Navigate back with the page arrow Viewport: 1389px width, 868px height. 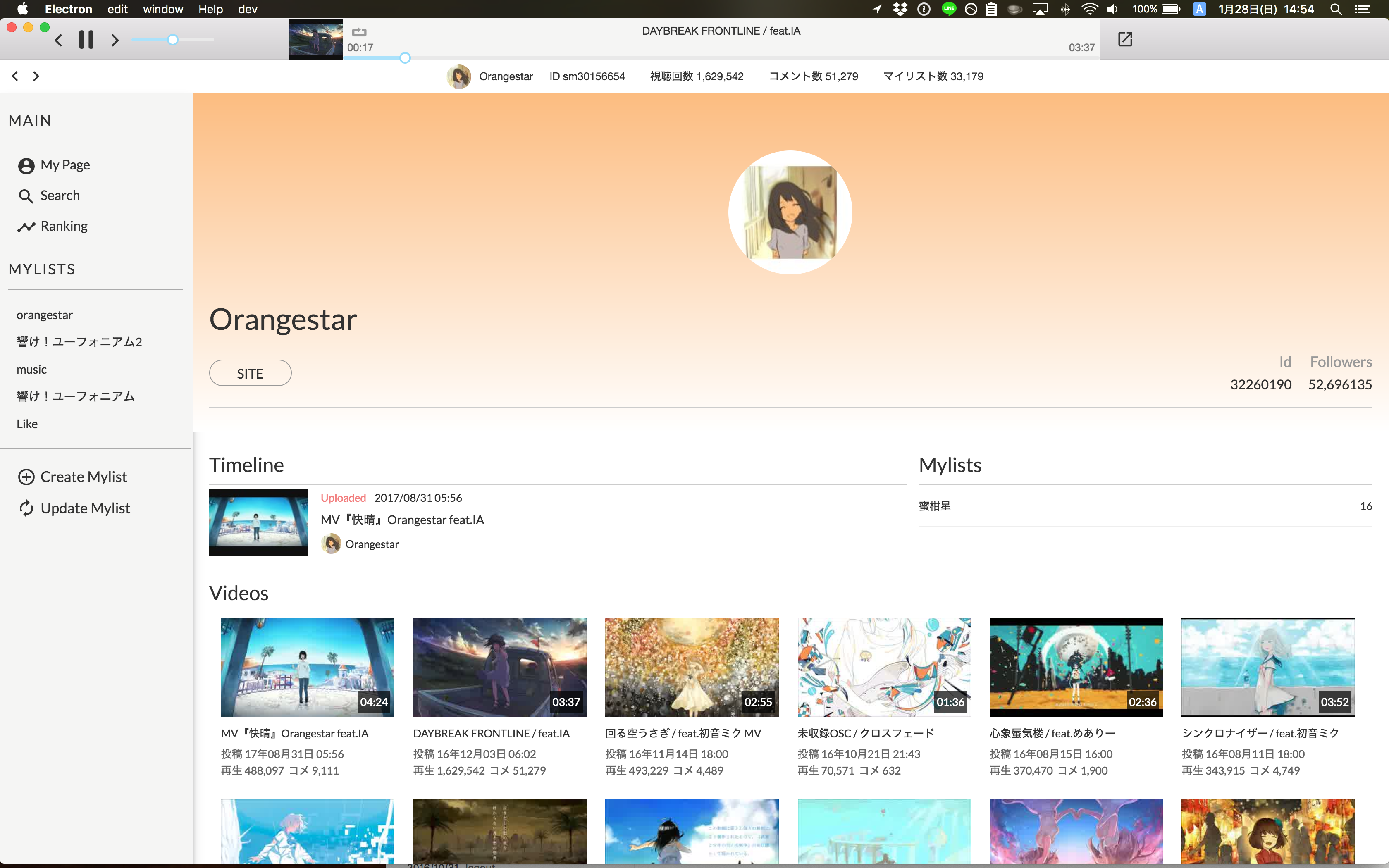pyautogui.click(x=15, y=76)
